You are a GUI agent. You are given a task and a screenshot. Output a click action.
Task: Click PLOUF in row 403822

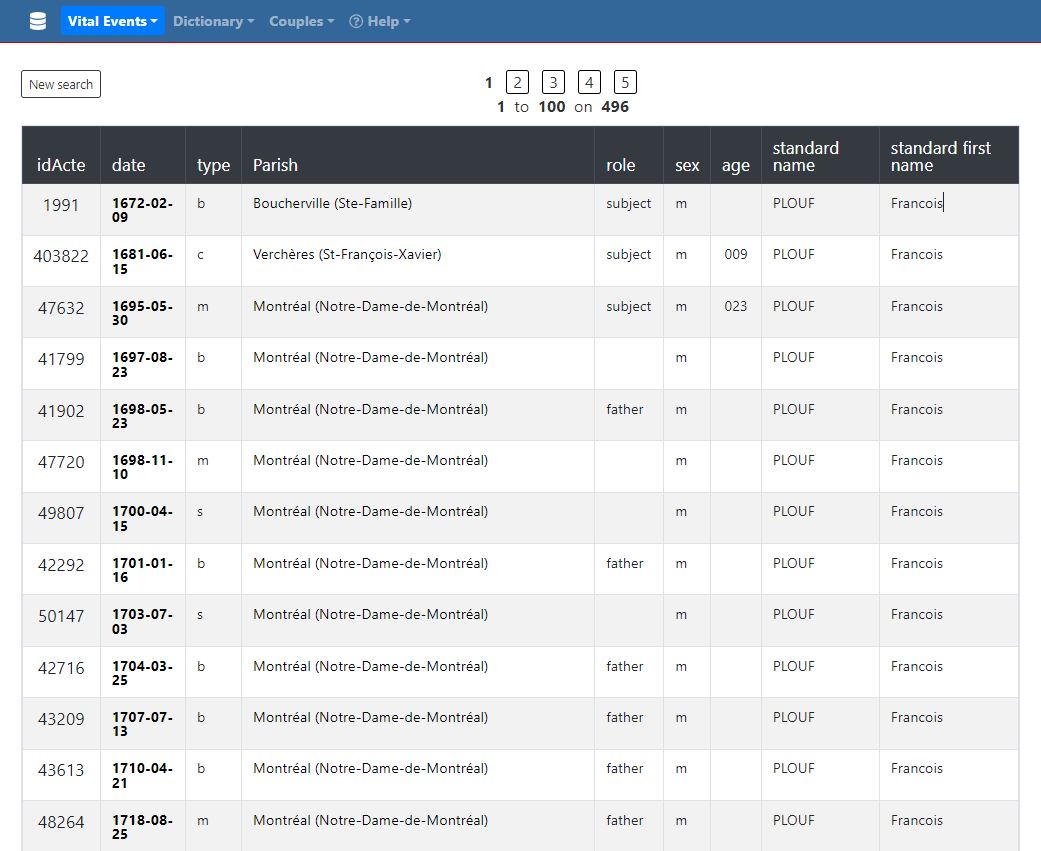793,254
